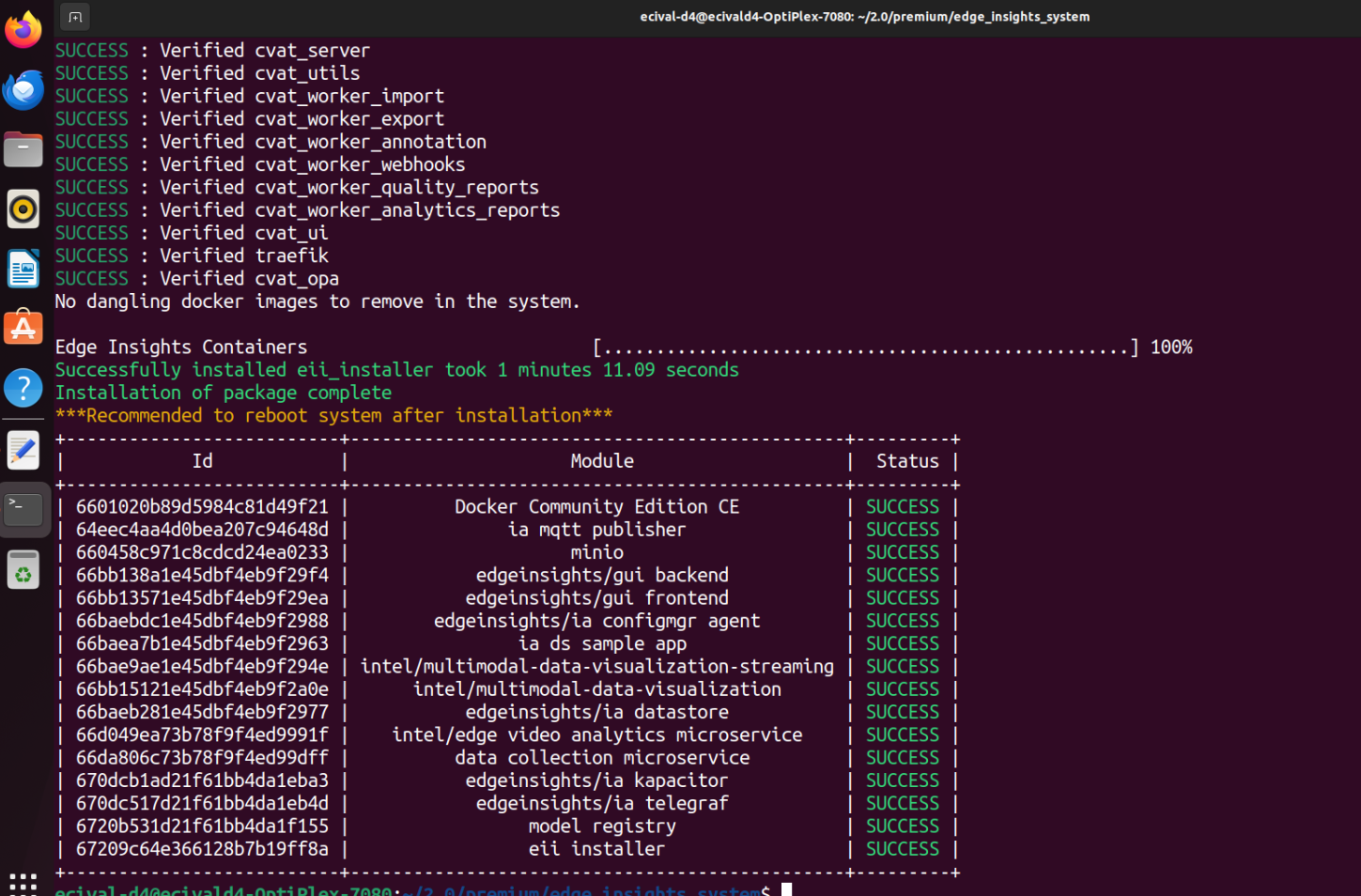Click 'Docker Community Edition CE' module cell
This screenshot has width=1361, height=896.
pos(596,507)
